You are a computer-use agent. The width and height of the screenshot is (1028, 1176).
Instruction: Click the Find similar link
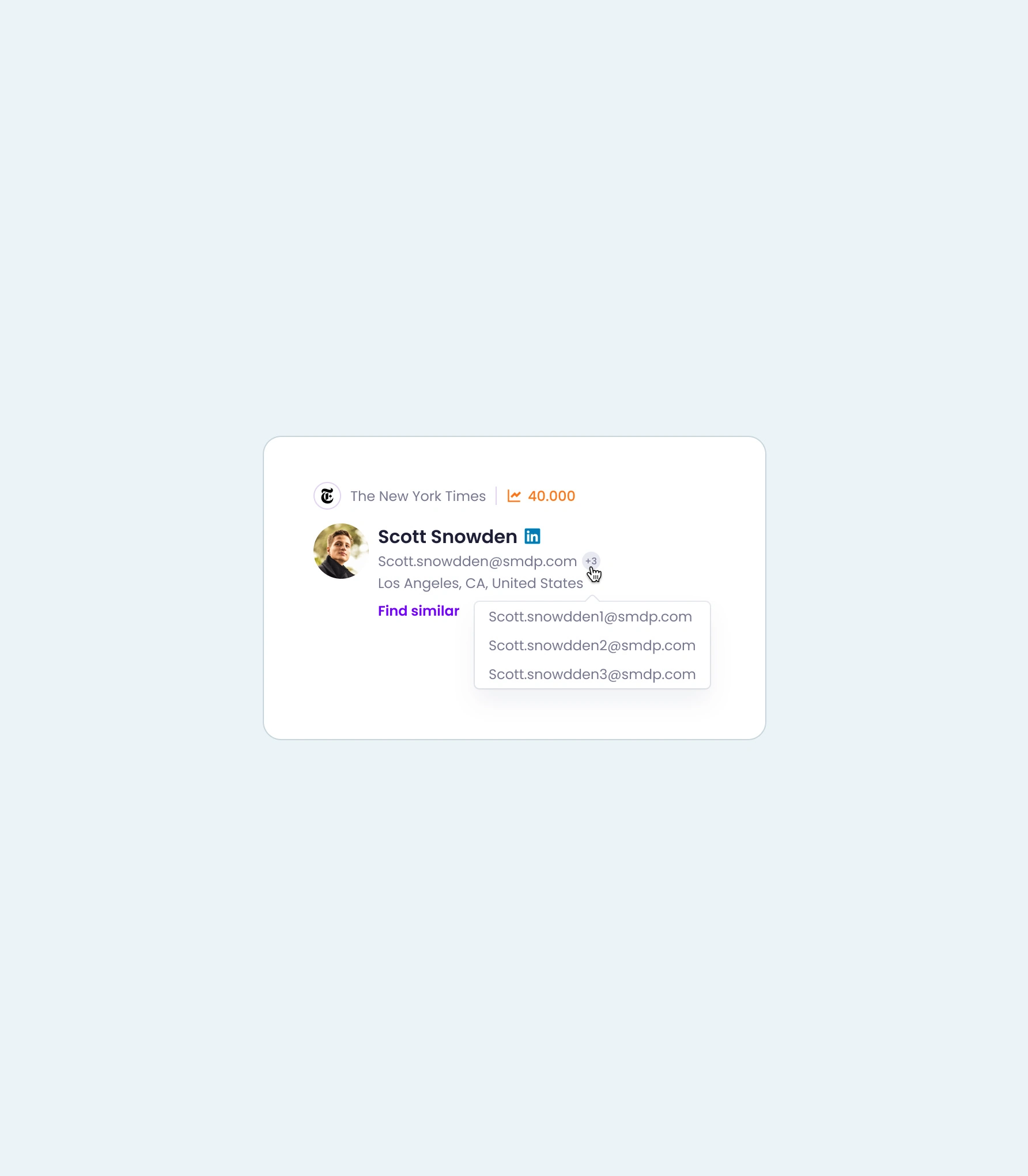(418, 611)
